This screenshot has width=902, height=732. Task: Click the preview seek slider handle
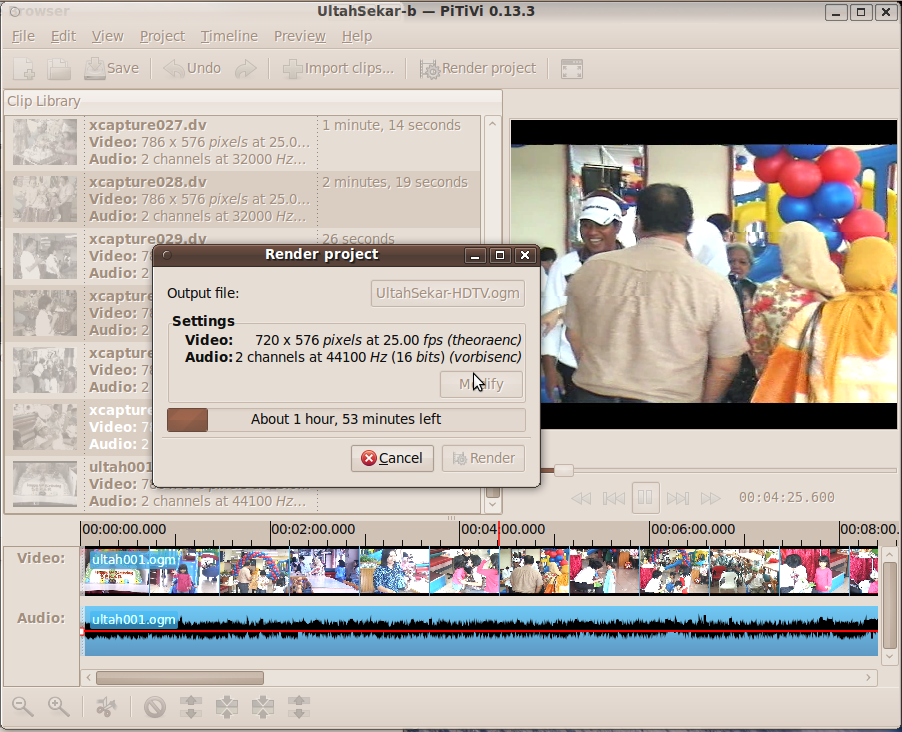point(563,470)
